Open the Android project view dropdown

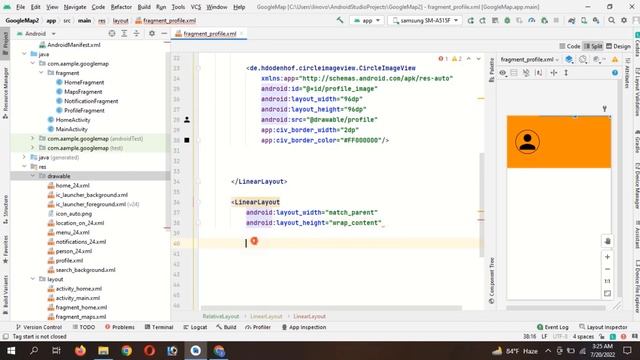point(36,33)
